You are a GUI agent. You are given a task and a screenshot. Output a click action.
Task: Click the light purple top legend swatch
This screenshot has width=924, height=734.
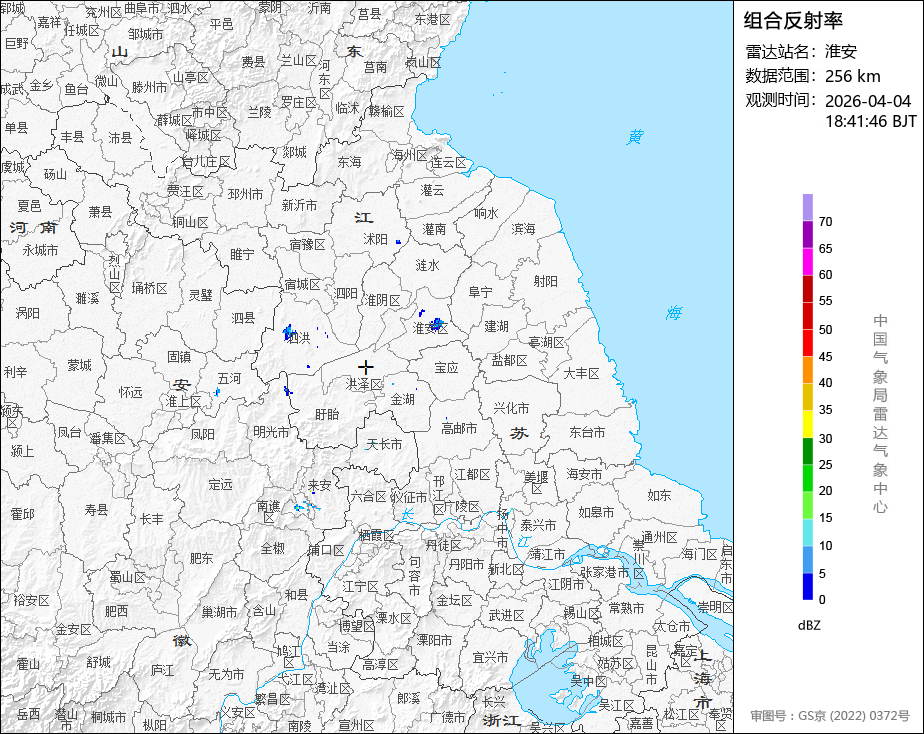point(807,207)
